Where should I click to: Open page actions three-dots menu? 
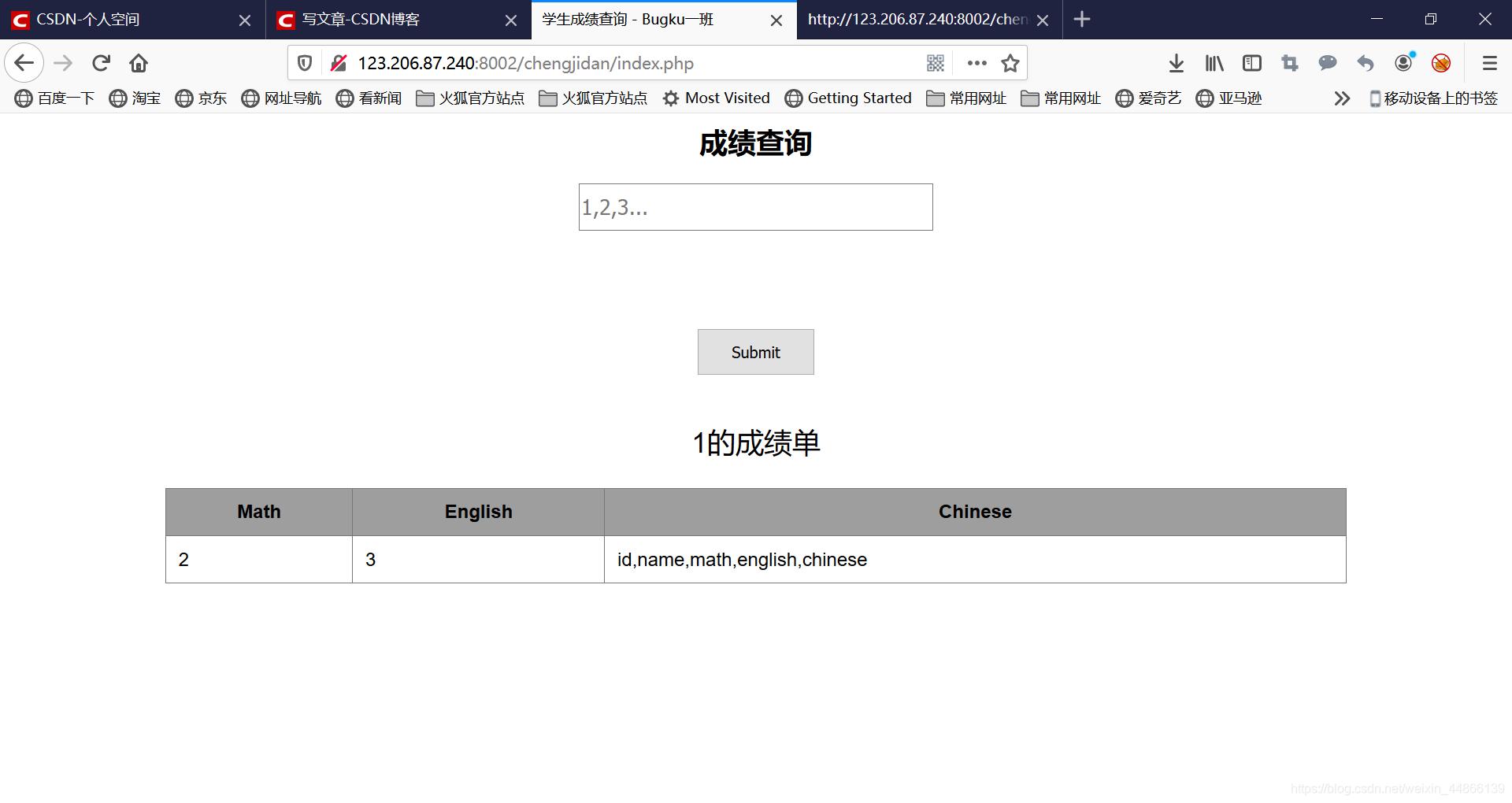(976, 63)
